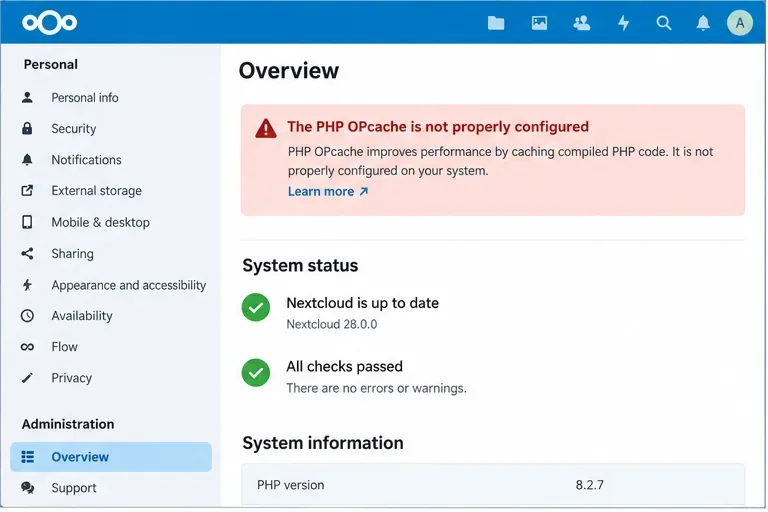Follow the Learn more link
Image resolution: width=768 pixels, height=512 pixels.
tap(328, 192)
